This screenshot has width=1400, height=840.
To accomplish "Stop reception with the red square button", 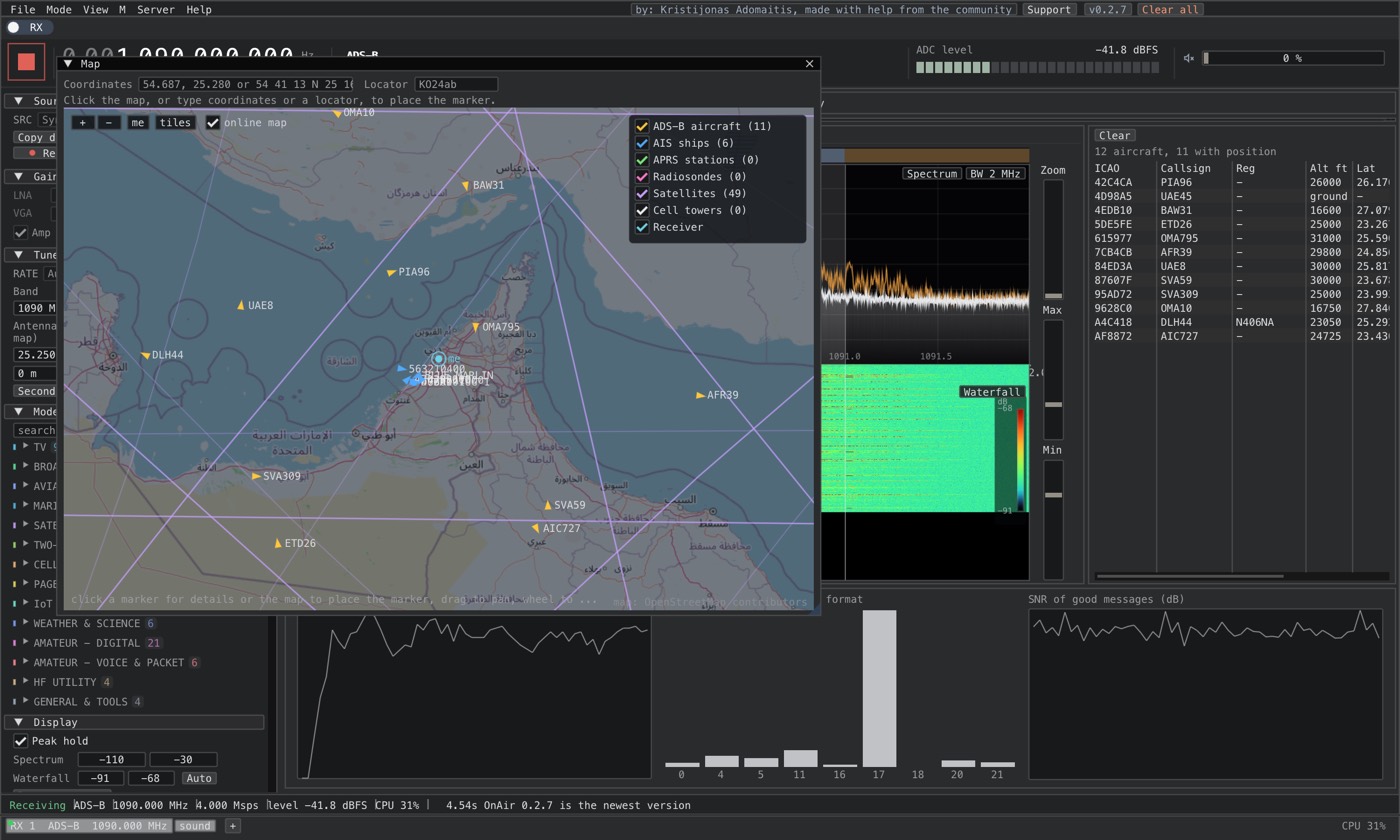I will point(27,62).
